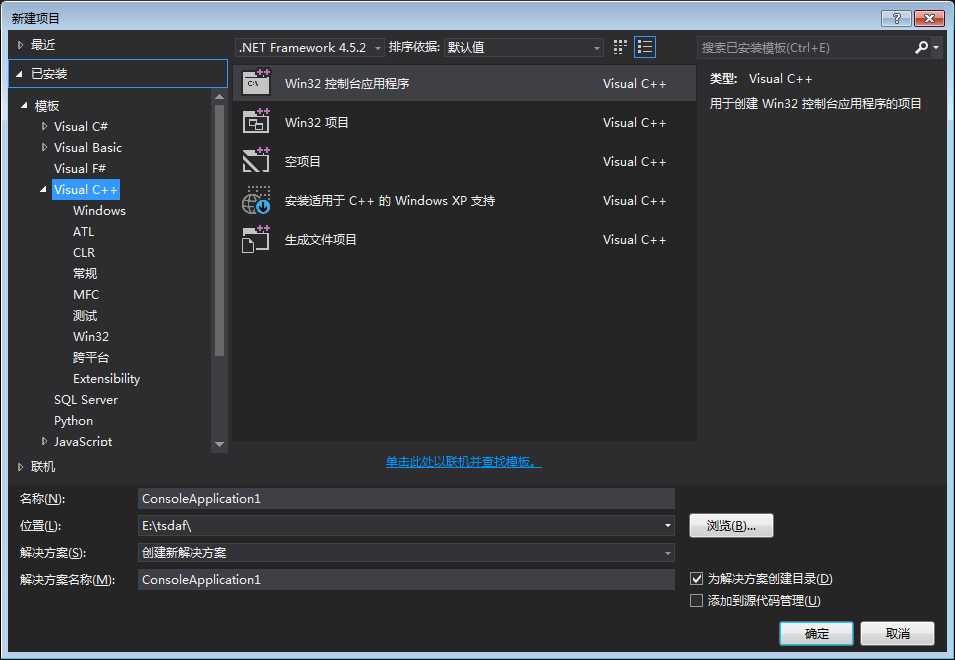Select the 常规 subcategory

85,273
